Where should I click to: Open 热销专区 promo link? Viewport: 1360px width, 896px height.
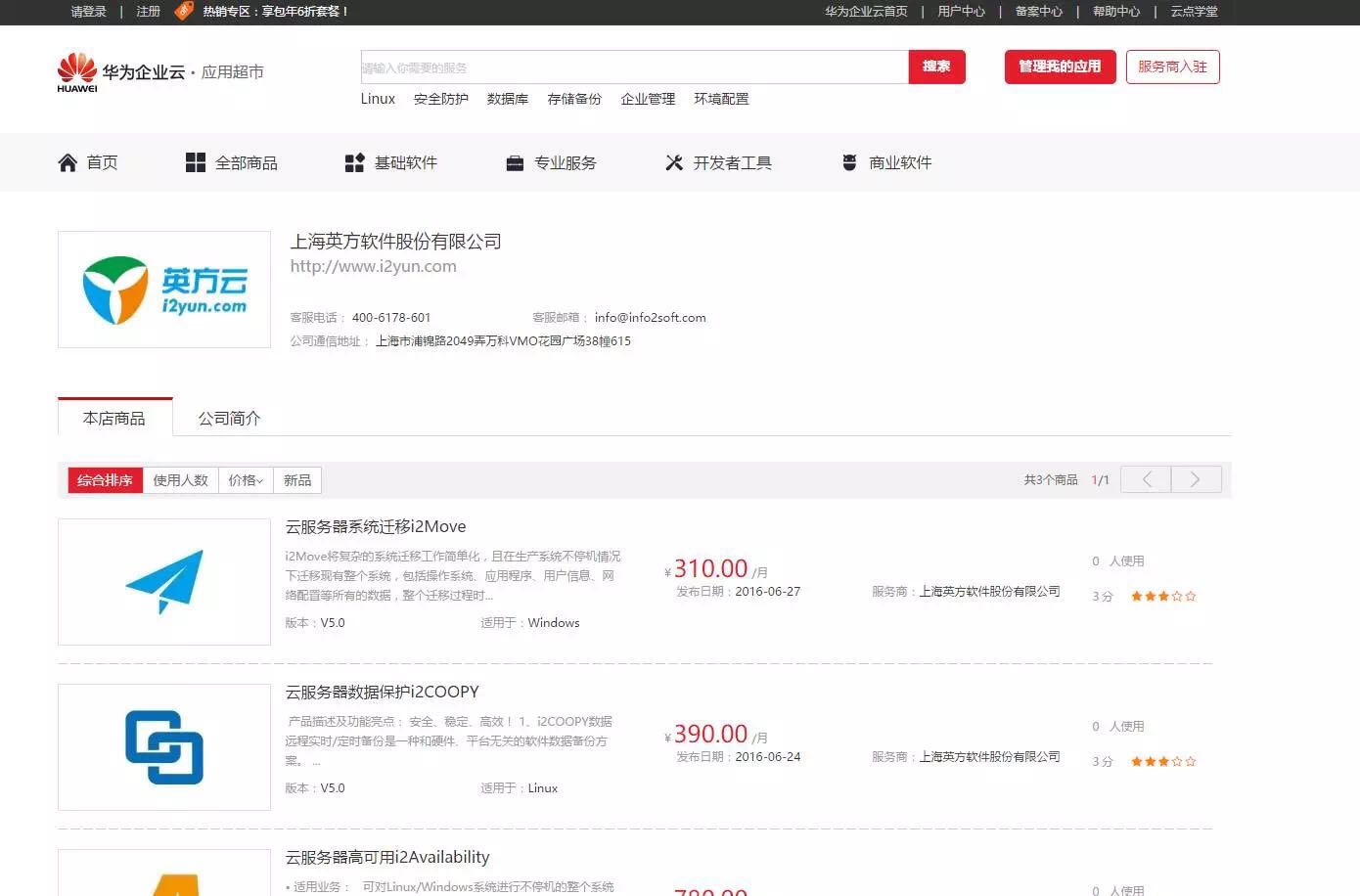point(275,12)
